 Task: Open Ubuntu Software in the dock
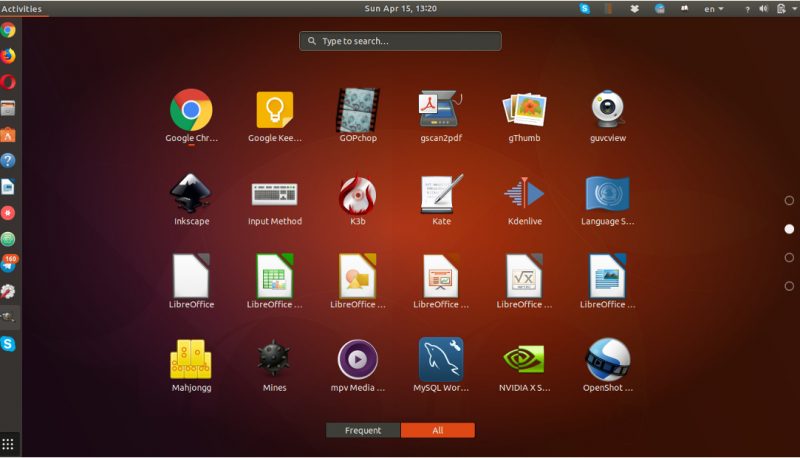click(8, 134)
